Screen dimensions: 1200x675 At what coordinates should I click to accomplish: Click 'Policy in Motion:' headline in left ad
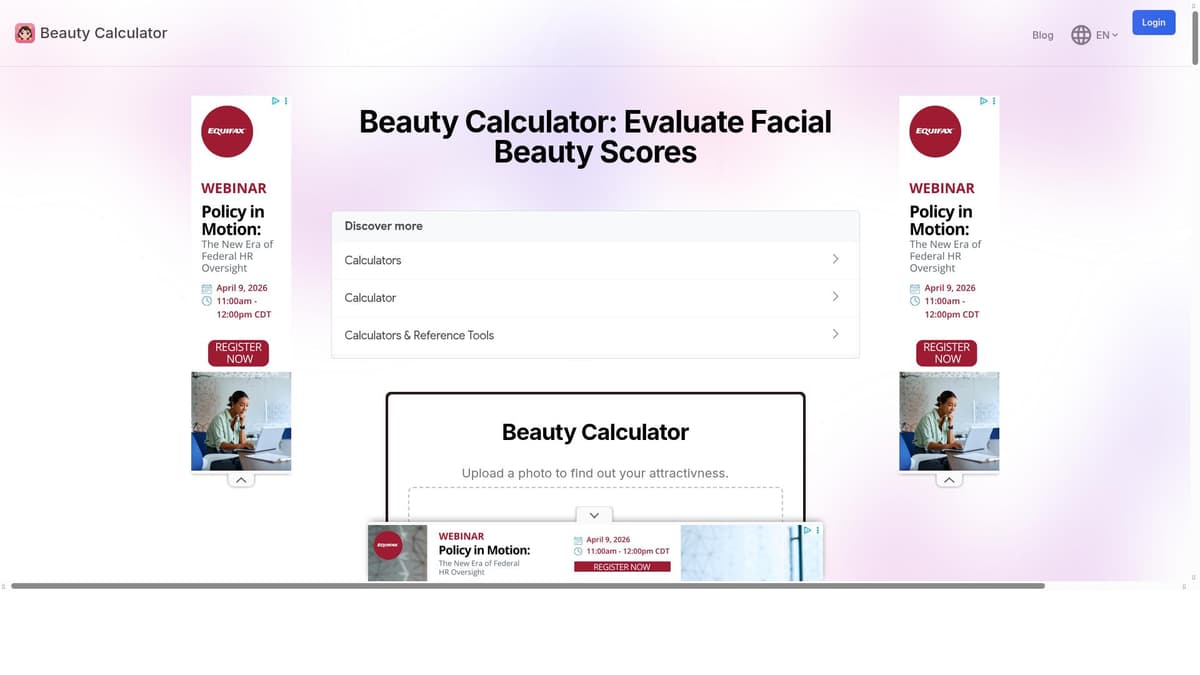233,220
